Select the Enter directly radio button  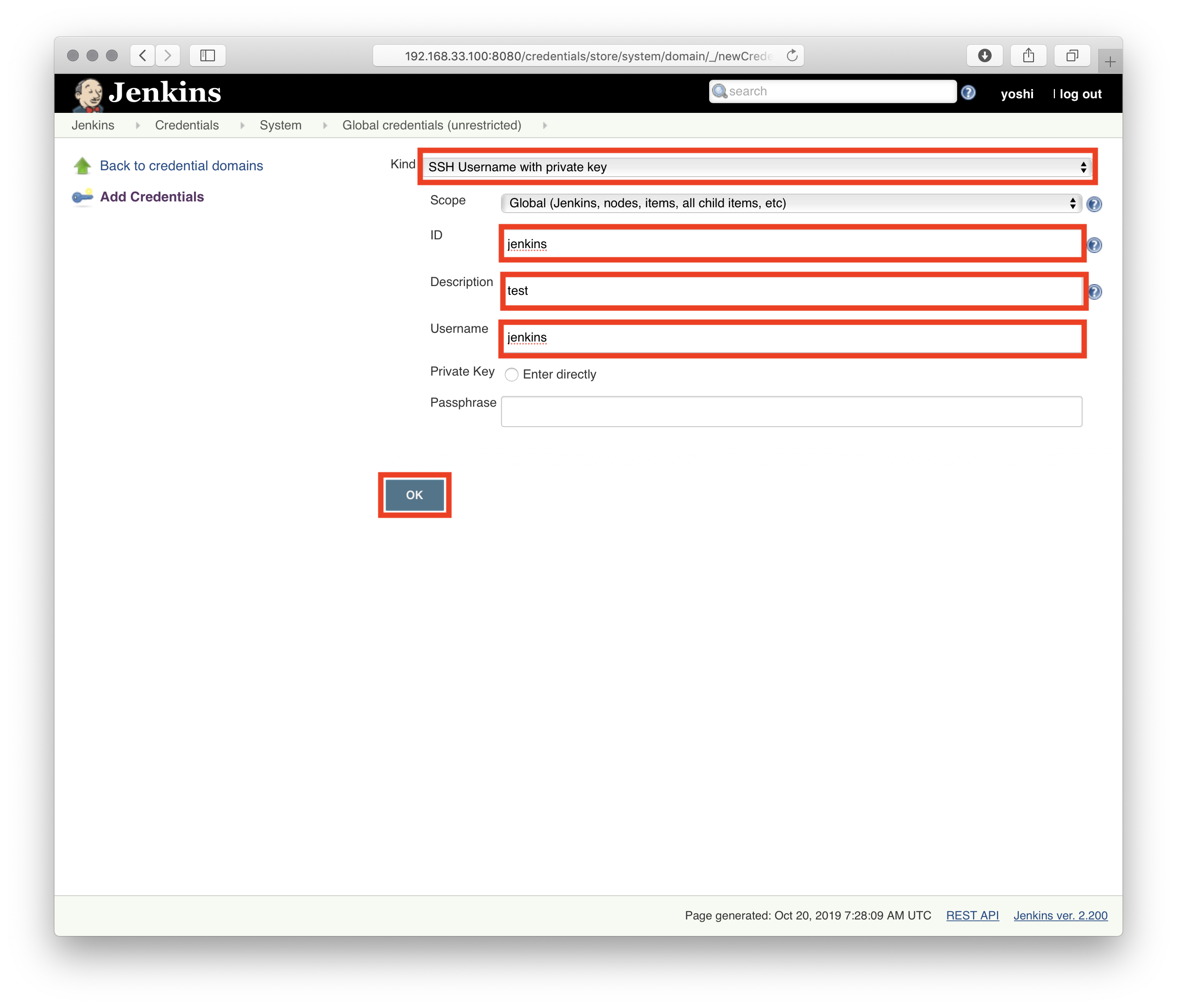click(511, 375)
